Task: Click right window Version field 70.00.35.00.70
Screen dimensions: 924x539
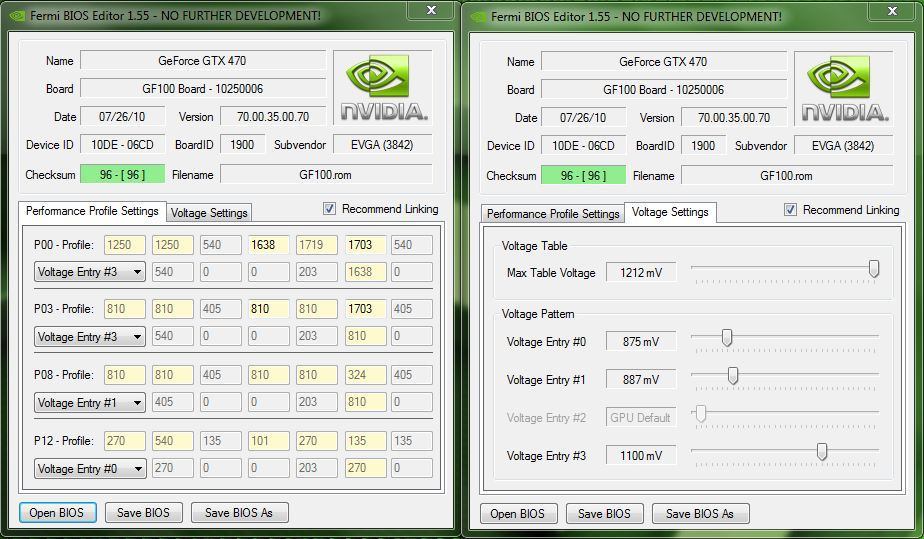Action: click(x=734, y=117)
